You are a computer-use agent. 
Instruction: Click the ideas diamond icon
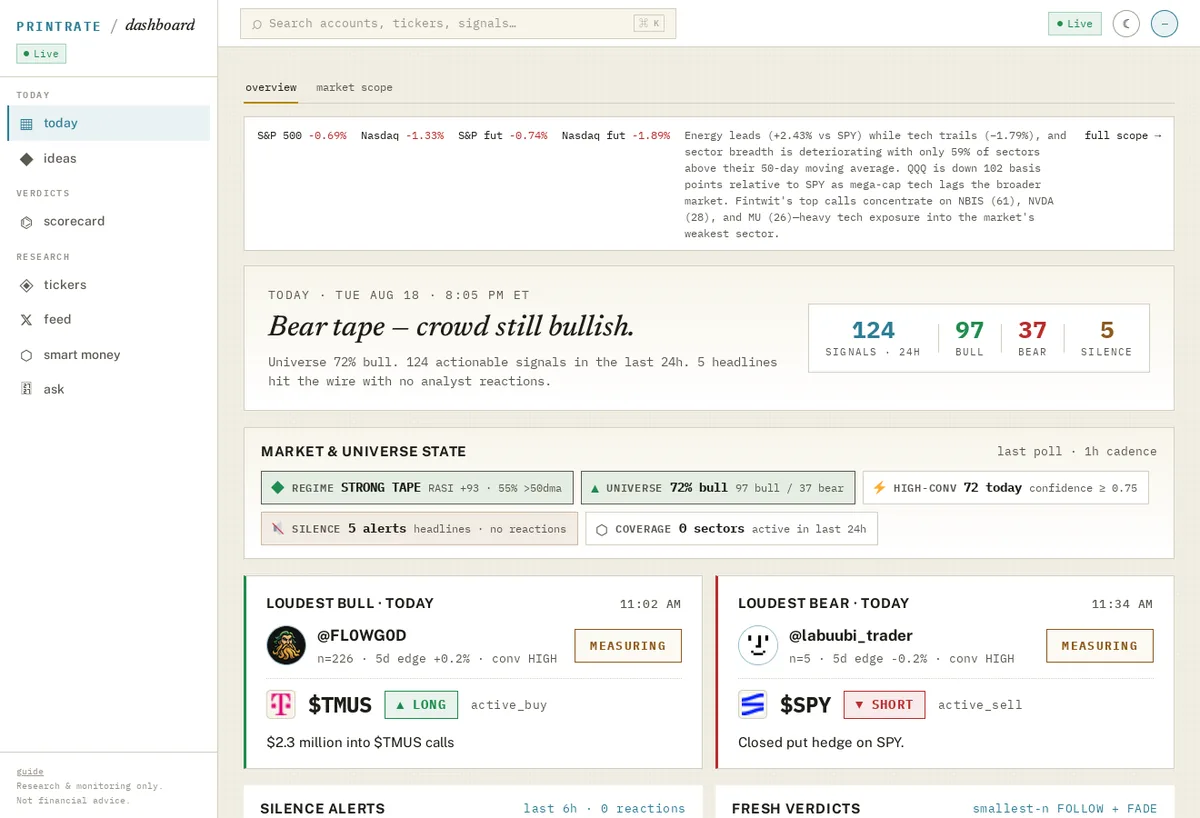tap(27, 159)
